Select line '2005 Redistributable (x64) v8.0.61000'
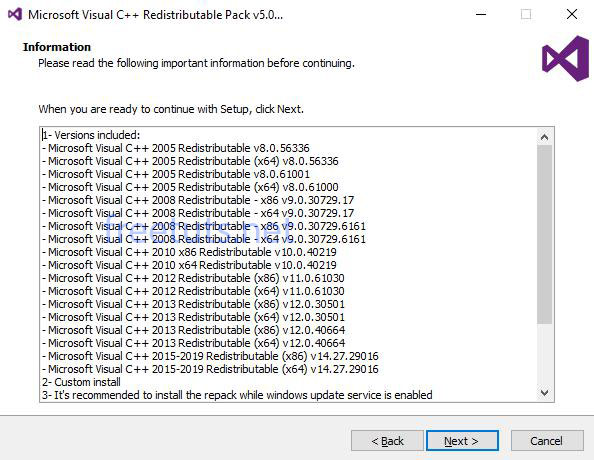The height and width of the screenshot is (460, 594). click(190, 187)
